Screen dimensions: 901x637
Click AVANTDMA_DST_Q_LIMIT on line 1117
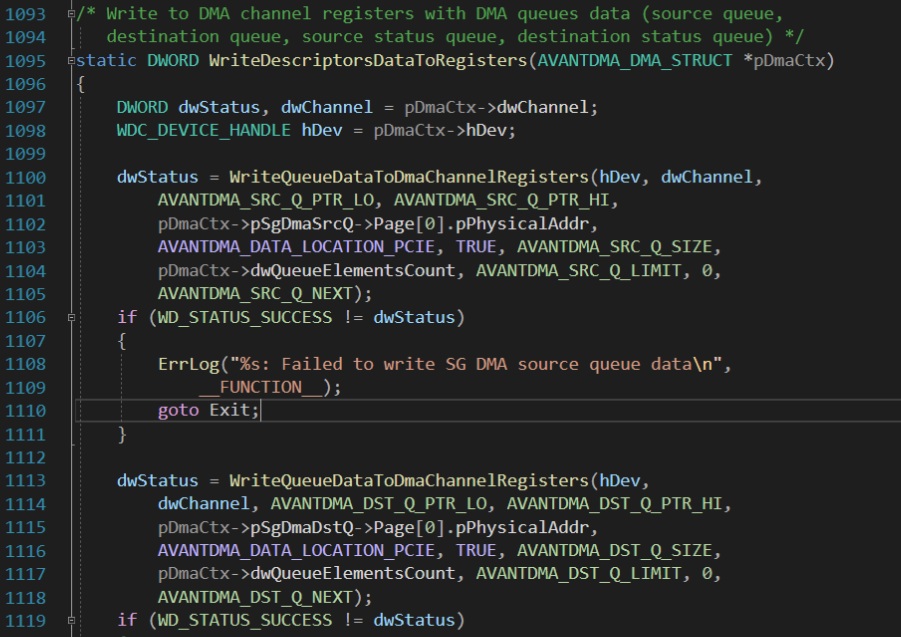[578, 574]
